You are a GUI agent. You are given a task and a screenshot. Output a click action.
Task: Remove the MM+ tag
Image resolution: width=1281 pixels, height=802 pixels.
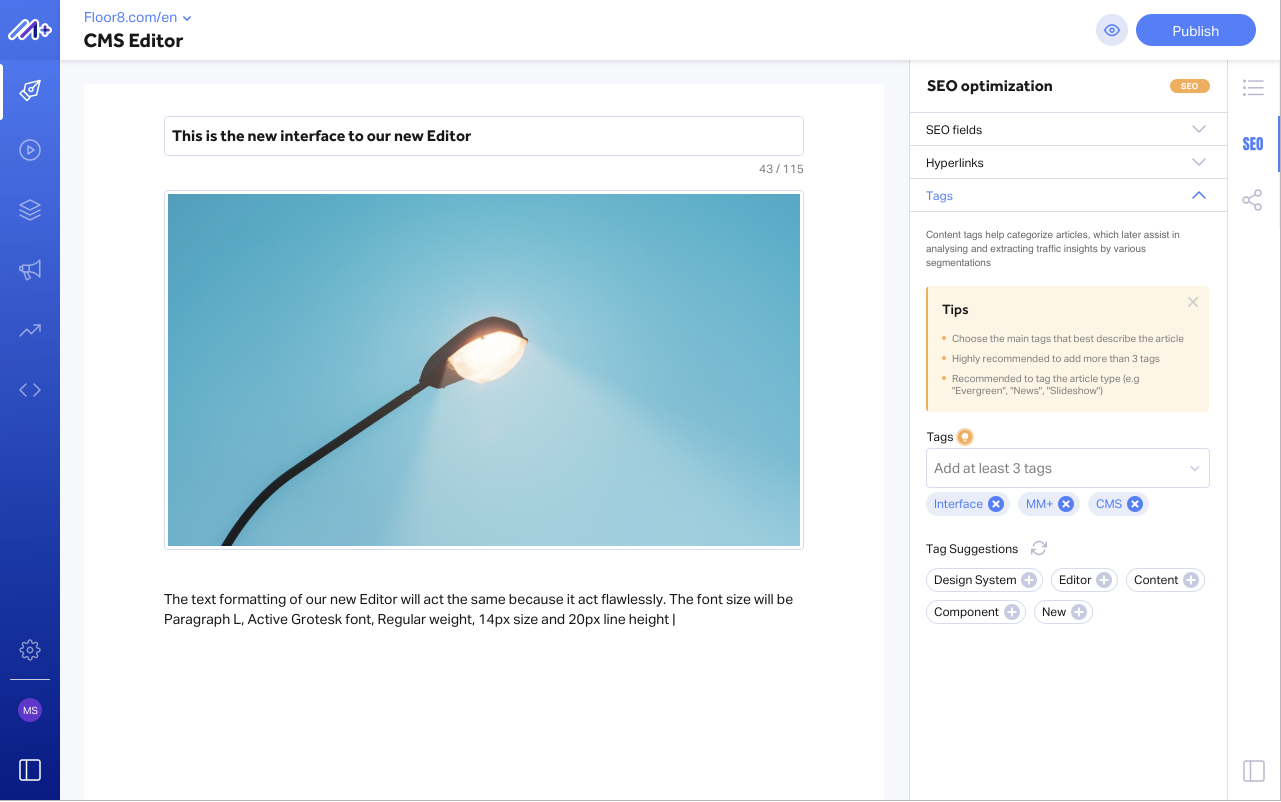pos(1066,504)
